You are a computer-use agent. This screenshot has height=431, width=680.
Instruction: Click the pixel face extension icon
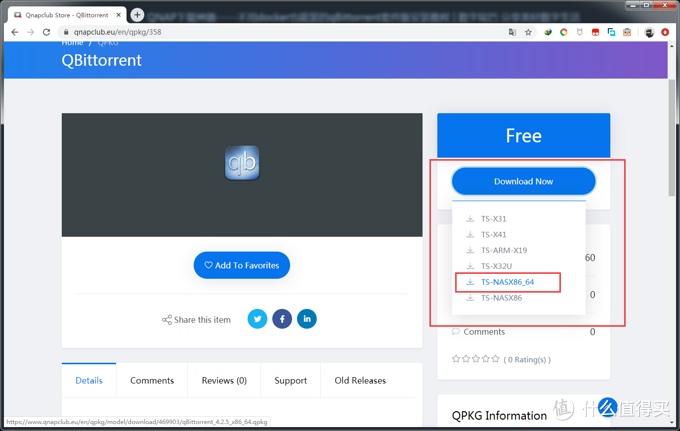coord(627,32)
